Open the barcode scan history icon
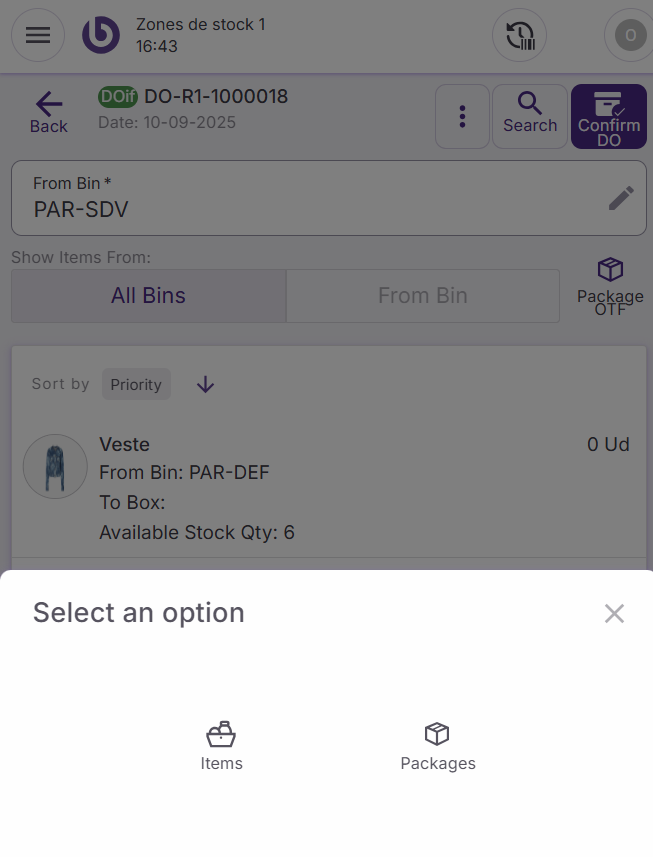 pos(519,36)
